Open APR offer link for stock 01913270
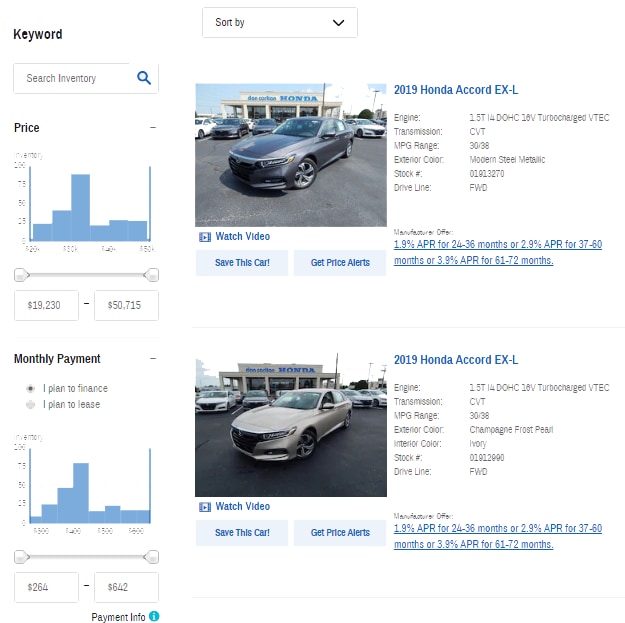Viewport: 625px width, 623px height. tap(498, 252)
